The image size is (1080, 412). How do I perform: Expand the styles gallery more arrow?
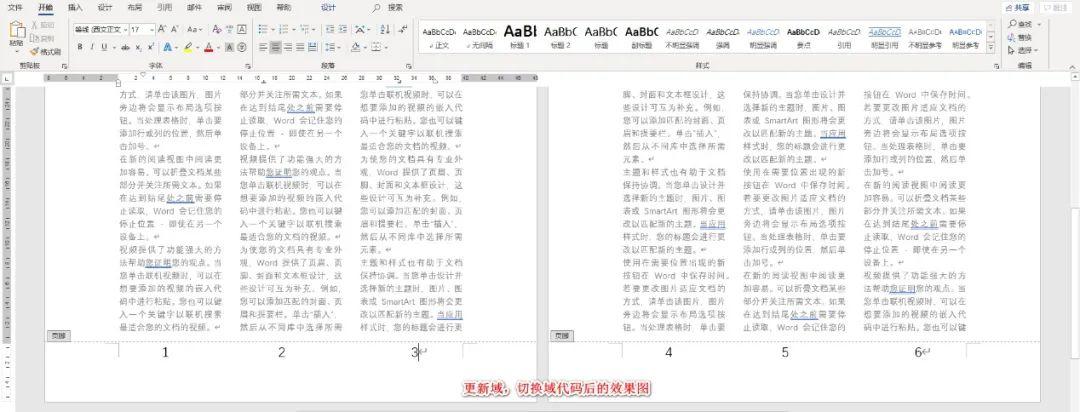[x=991, y=49]
